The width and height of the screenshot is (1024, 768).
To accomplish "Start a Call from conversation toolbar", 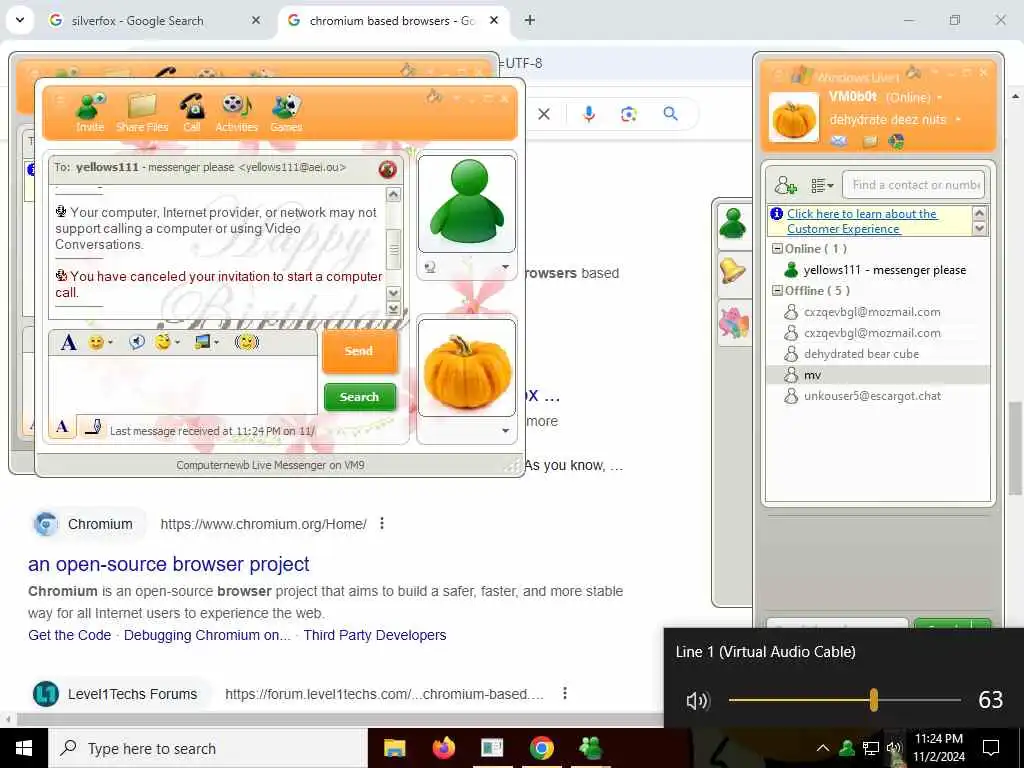I will 192,112.
